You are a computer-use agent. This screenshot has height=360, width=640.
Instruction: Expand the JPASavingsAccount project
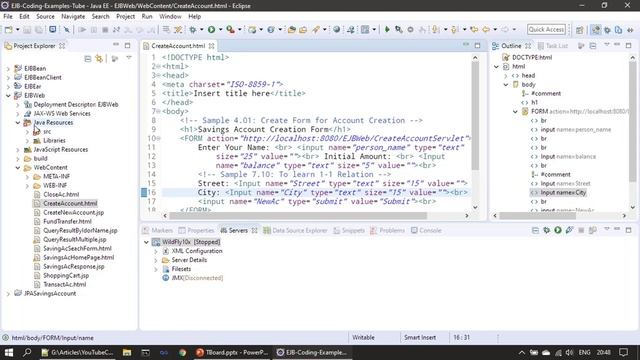point(8,293)
